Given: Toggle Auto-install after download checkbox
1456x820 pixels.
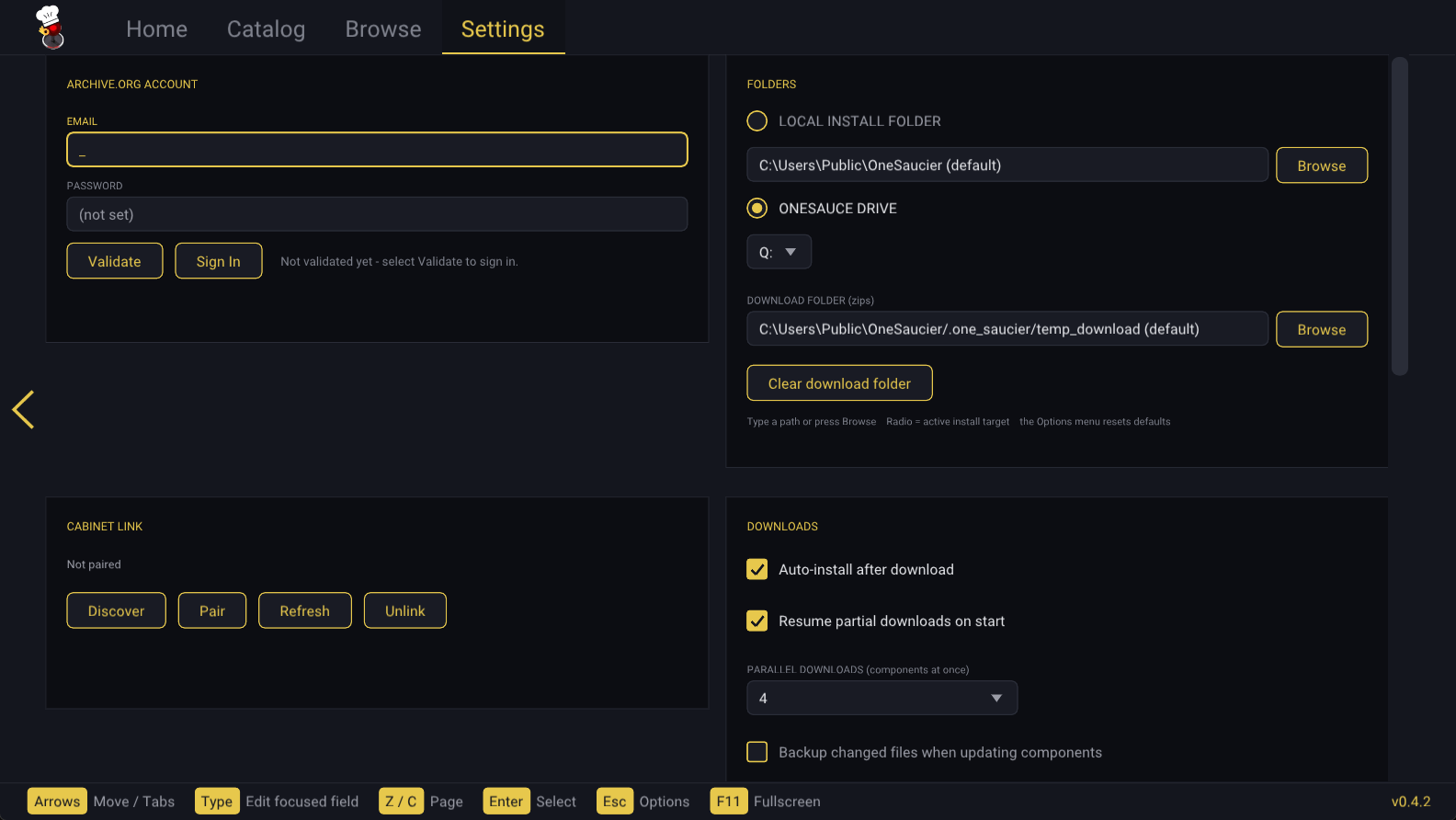Looking at the screenshot, I should pos(756,569).
